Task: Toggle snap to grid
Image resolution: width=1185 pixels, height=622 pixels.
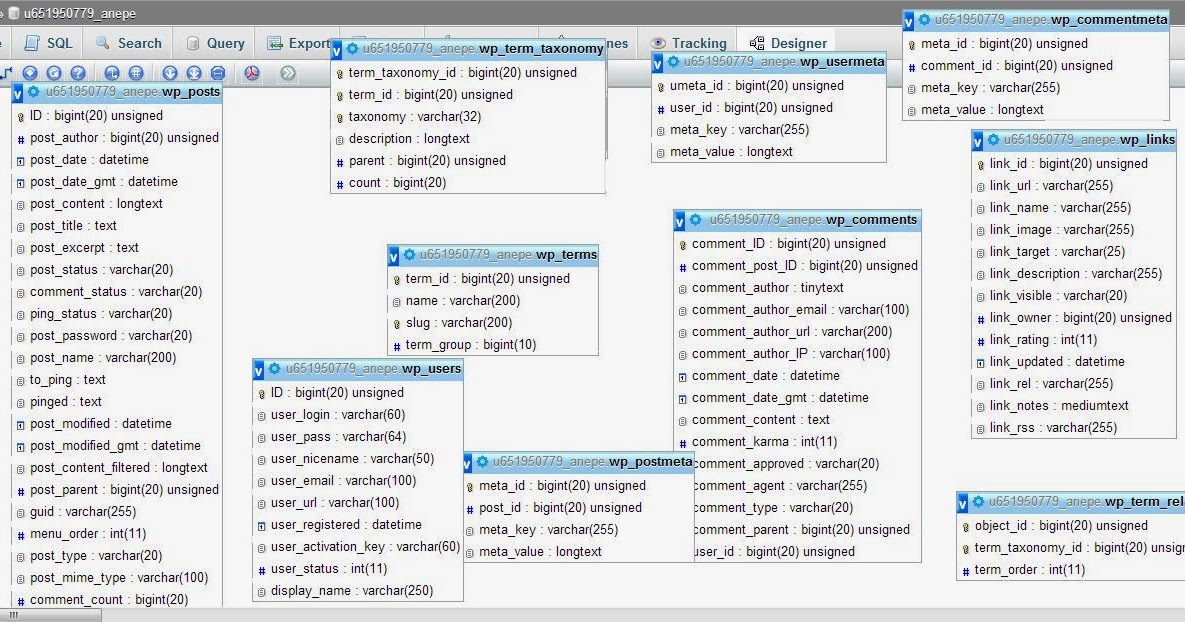Action: tap(137, 72)
